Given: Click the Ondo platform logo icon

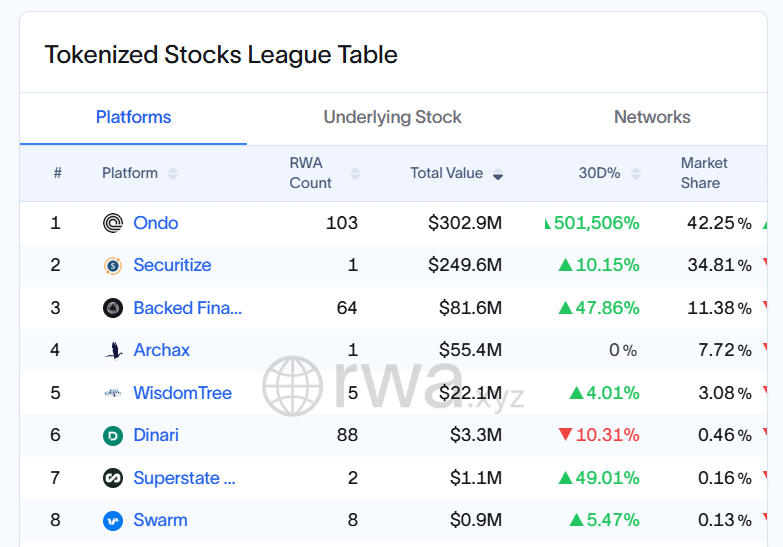Looking at the screenshot, I should tap(113, 223).
